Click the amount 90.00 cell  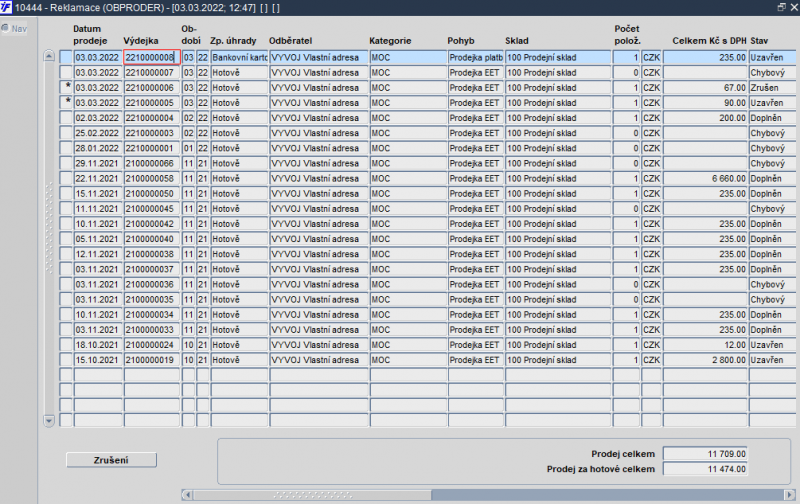[705, 103]
